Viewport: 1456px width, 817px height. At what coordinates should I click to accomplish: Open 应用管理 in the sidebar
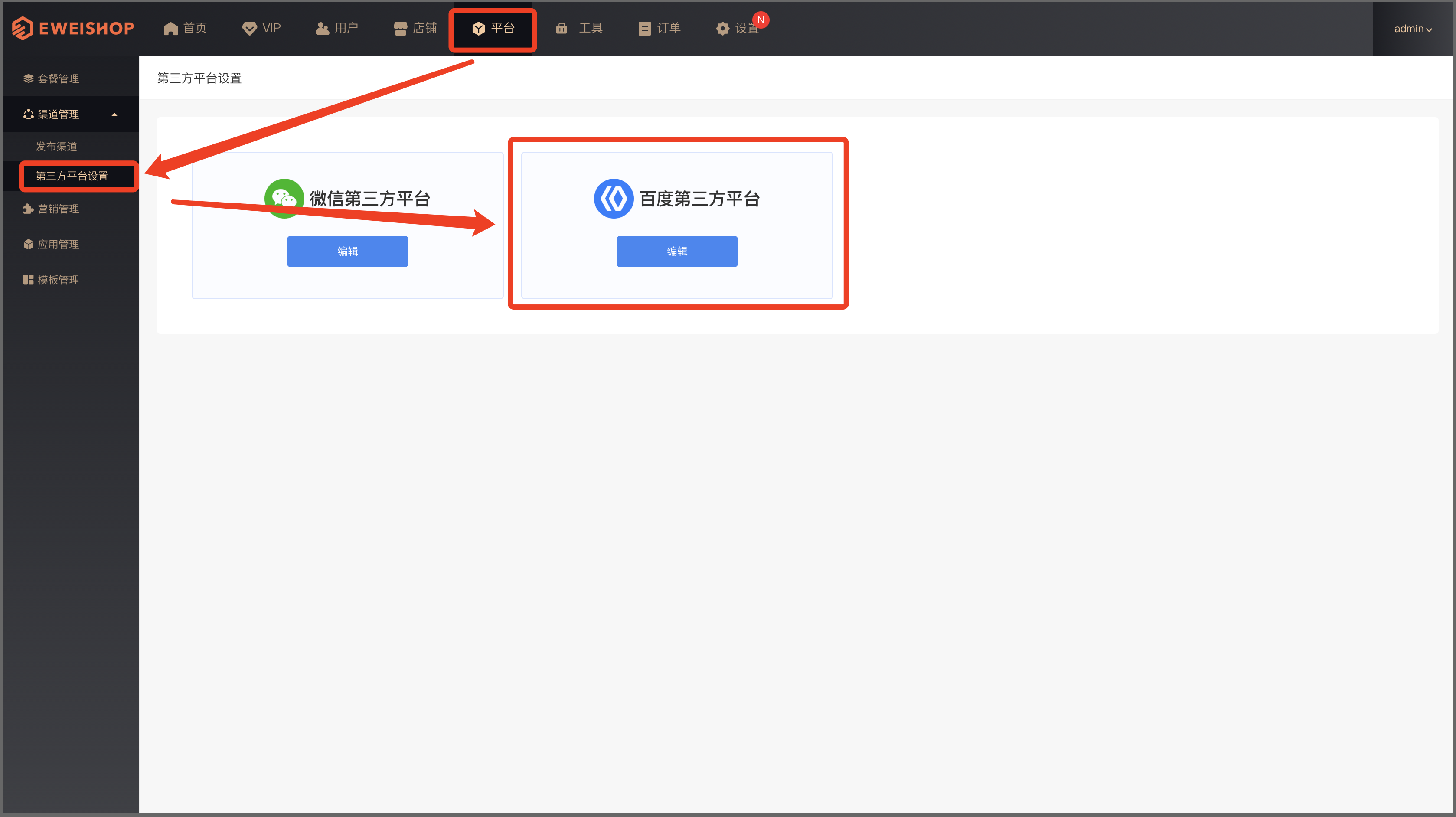71,244
